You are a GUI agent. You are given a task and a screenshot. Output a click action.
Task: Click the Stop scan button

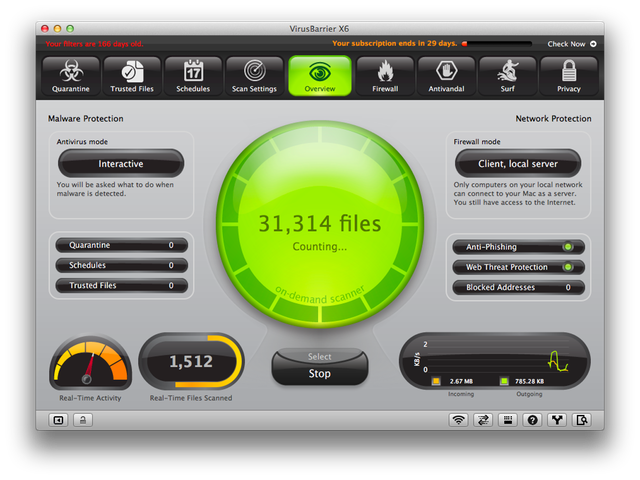(x=320, y=373)
